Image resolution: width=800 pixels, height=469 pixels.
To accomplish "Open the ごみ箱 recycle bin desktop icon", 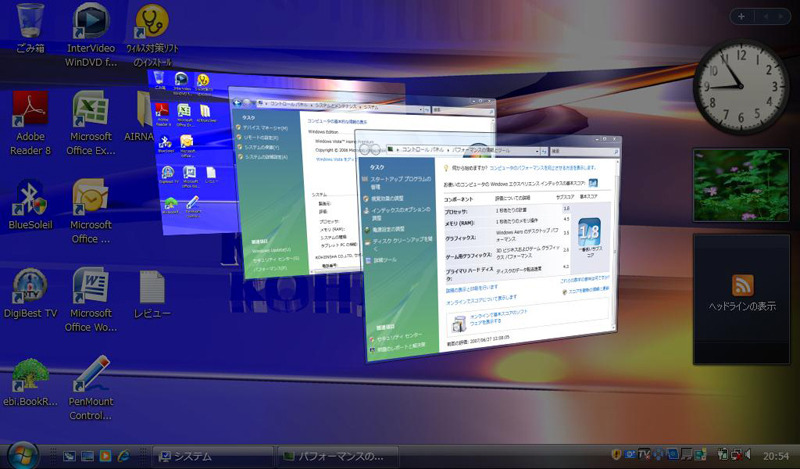I will point(30,28).
